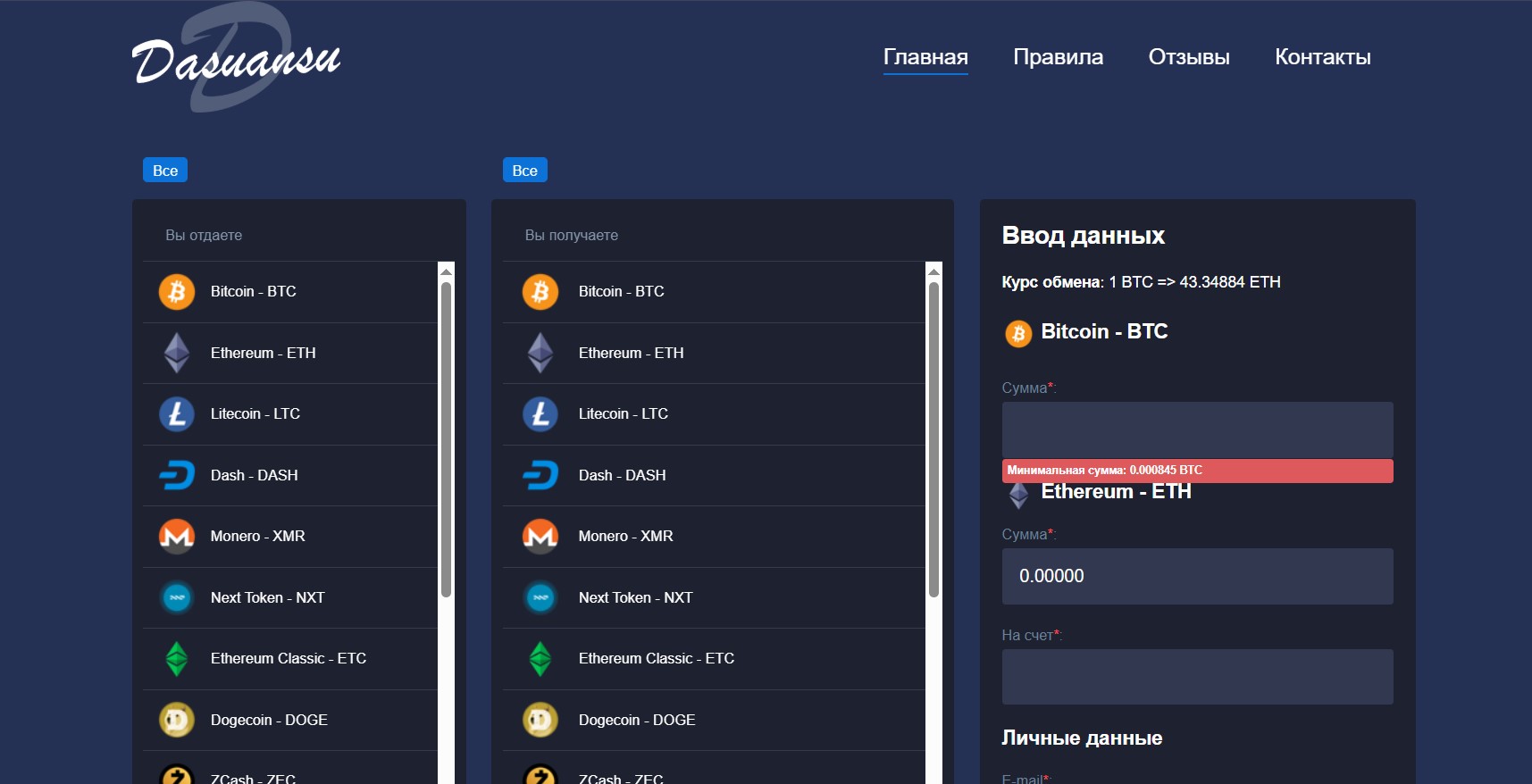Click Dash icon in 'Вы отдаете' list
The width and height of the screenshot is (1532, 784).
[177, 475]
